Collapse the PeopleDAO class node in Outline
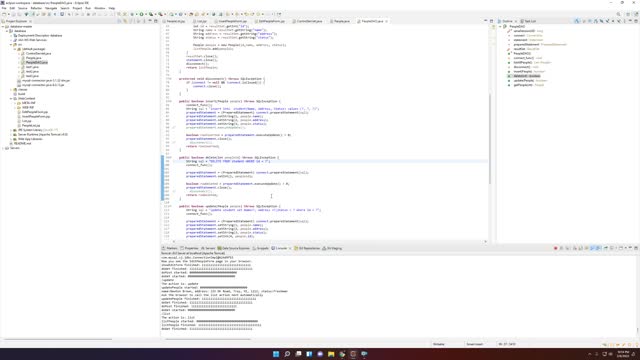The image size is (640, 360). point(500,27)
